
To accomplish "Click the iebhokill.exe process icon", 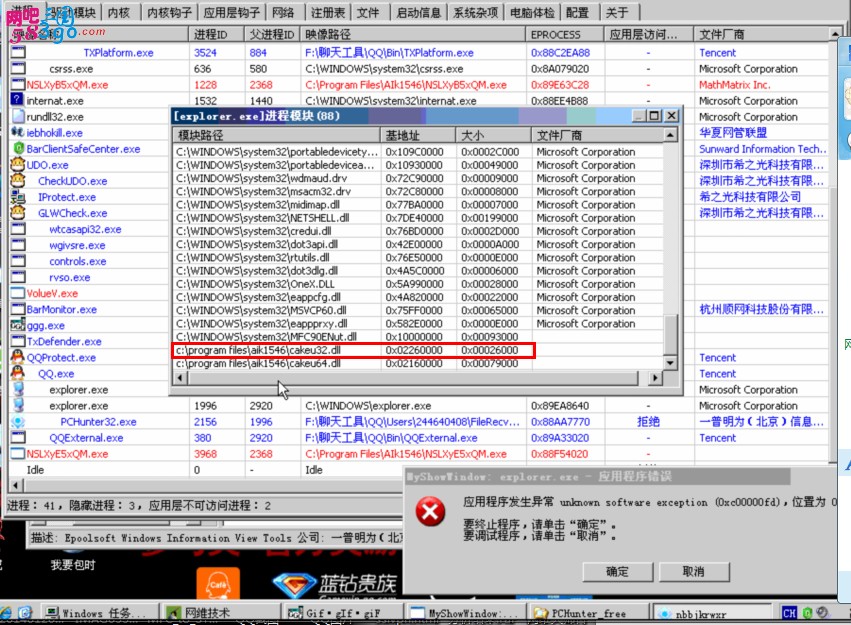I will point(18,132).
